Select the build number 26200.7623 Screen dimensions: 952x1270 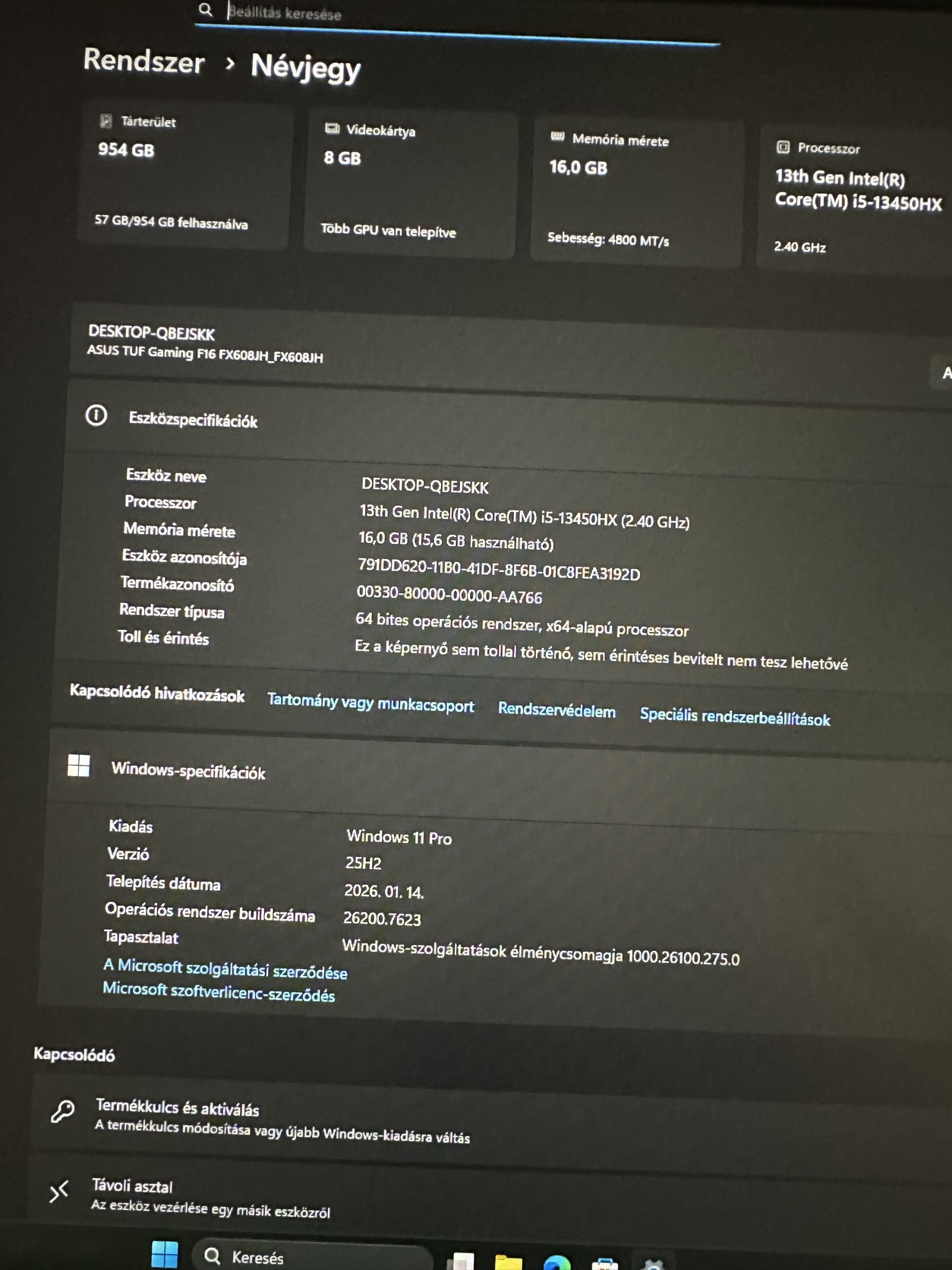coord(382,918)
